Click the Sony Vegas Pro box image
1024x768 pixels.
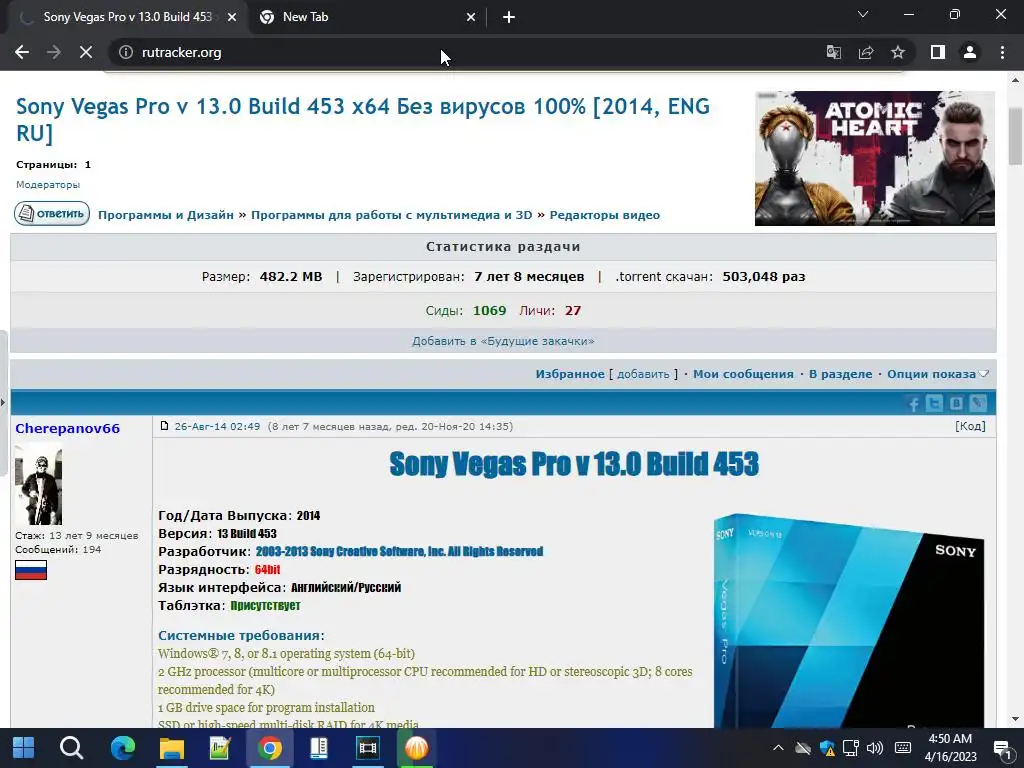click(849, 620)
